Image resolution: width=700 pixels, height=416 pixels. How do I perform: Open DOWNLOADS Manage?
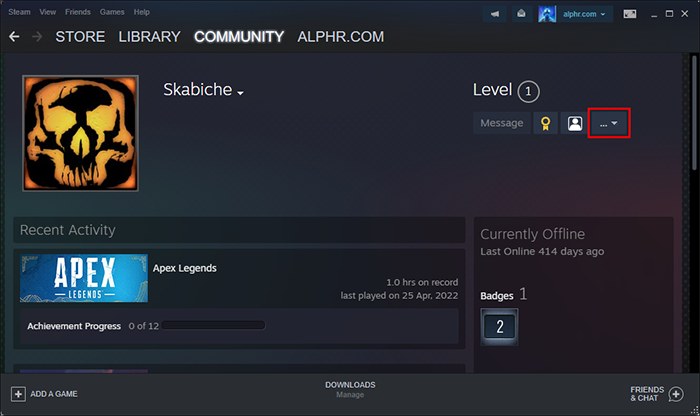click(x=350, y=389)
